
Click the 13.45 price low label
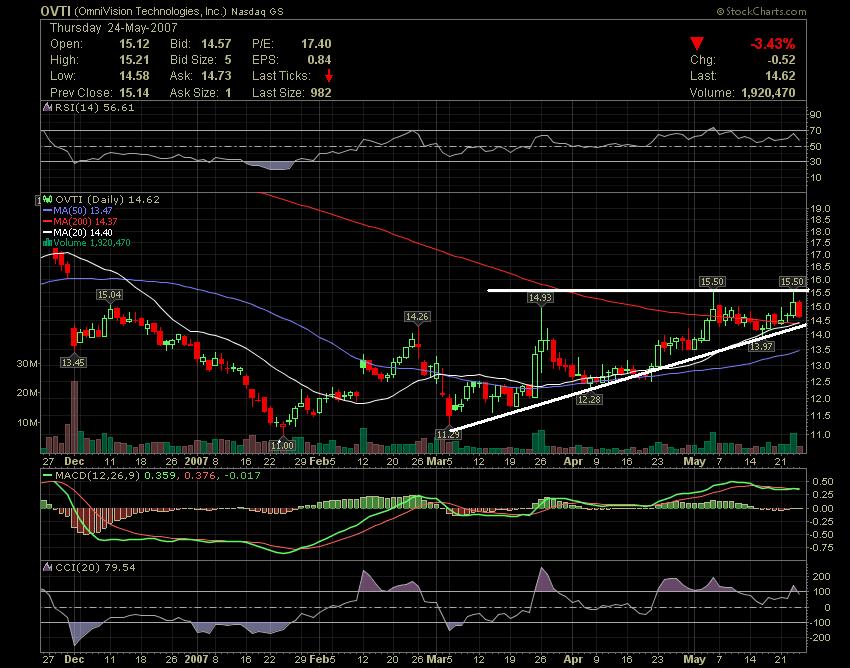pos(73,362)
